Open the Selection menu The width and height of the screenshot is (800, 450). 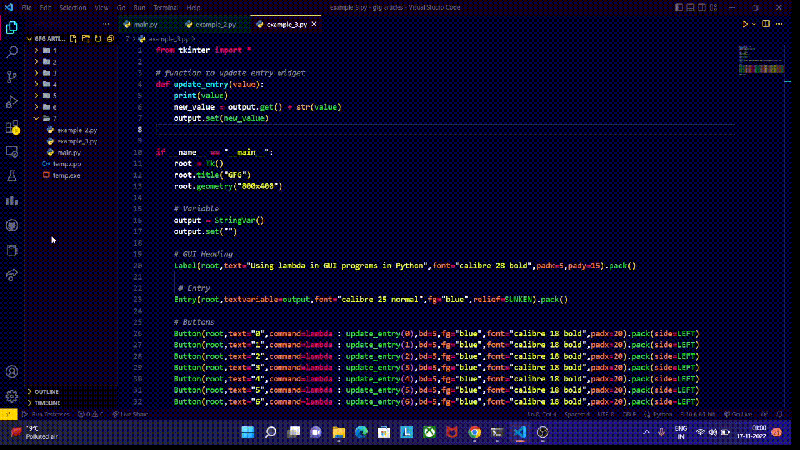[x=72, y=8]
